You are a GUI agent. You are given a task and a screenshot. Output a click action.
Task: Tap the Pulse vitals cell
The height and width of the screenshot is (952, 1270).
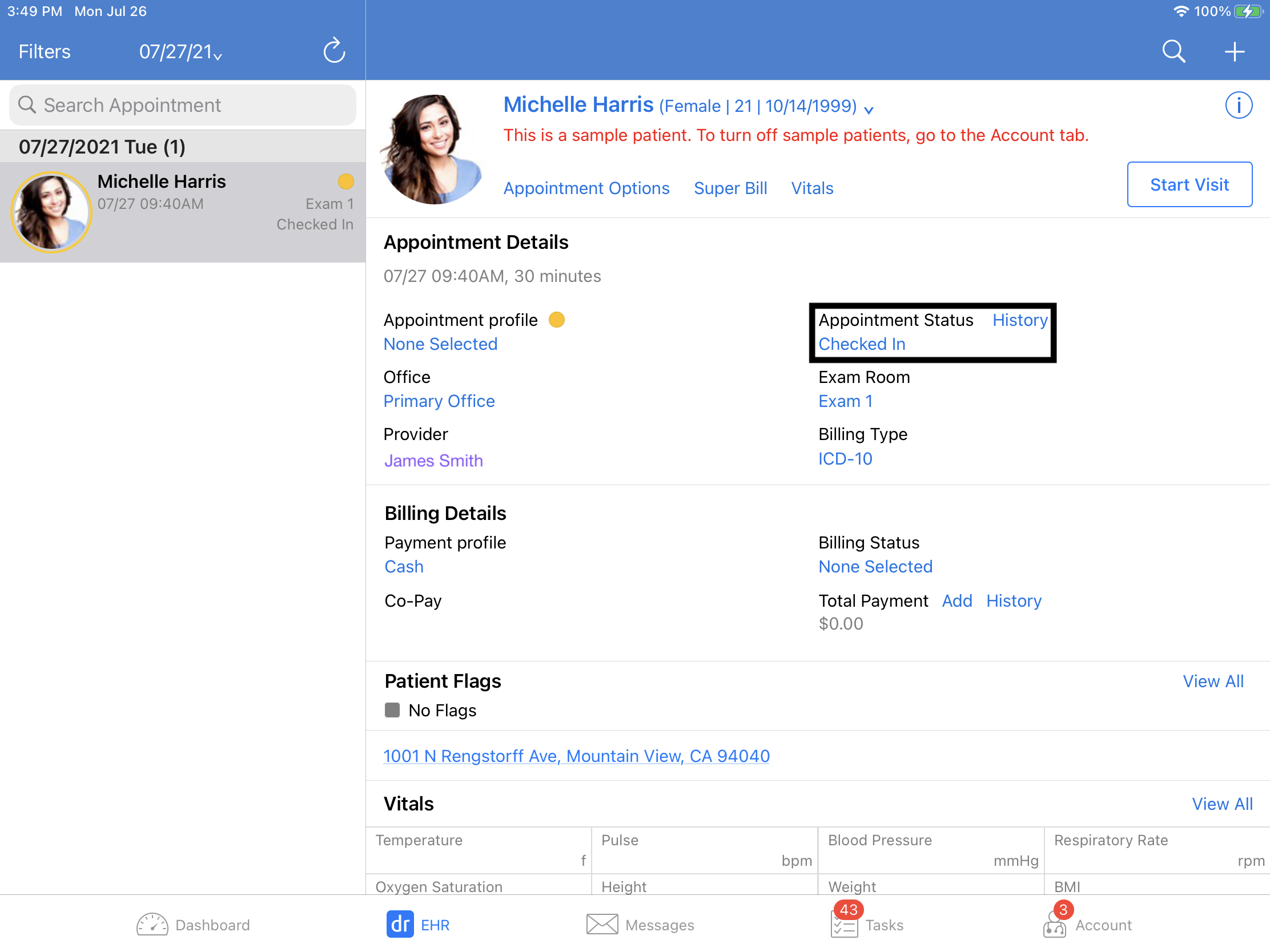click(x=705, y=850)
